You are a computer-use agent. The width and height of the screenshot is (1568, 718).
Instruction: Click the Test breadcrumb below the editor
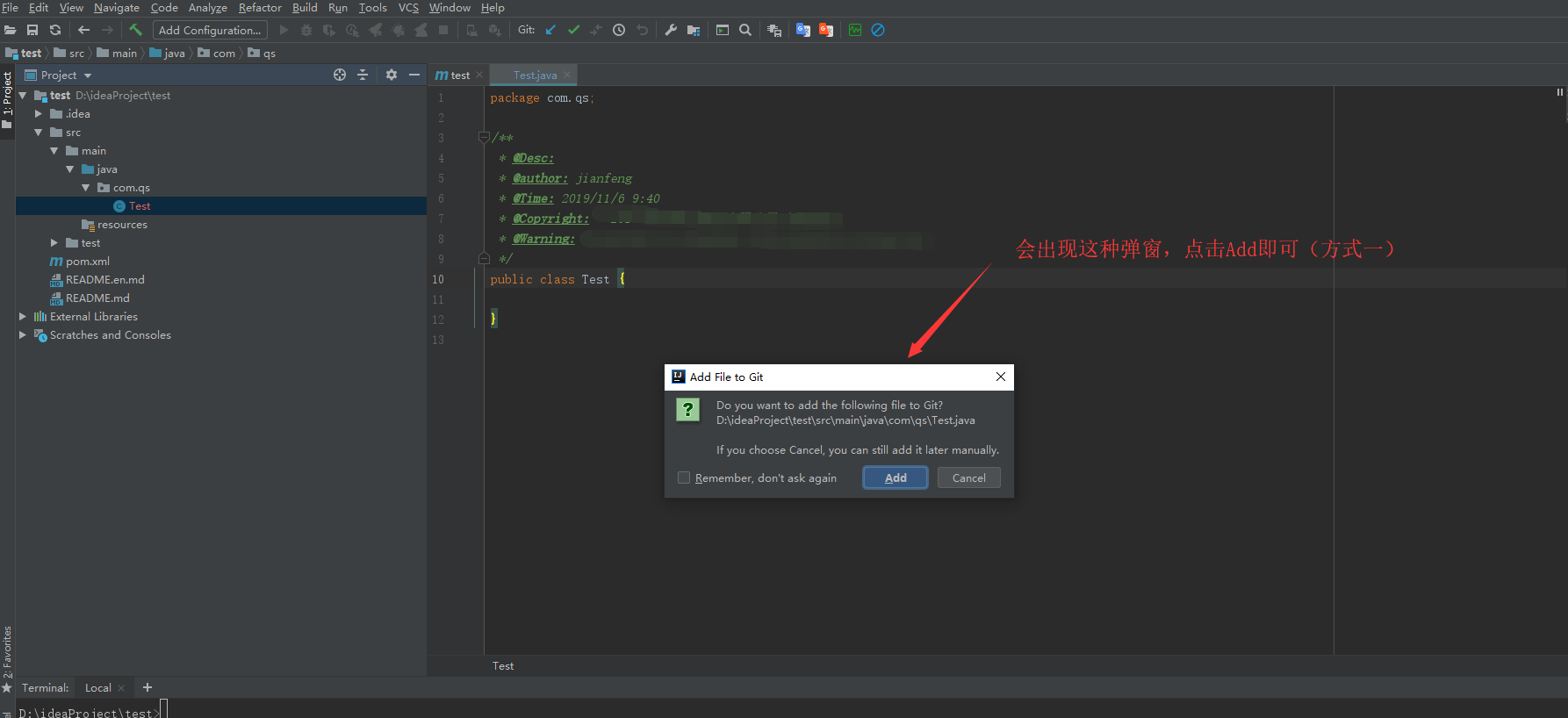pos(503,666)
